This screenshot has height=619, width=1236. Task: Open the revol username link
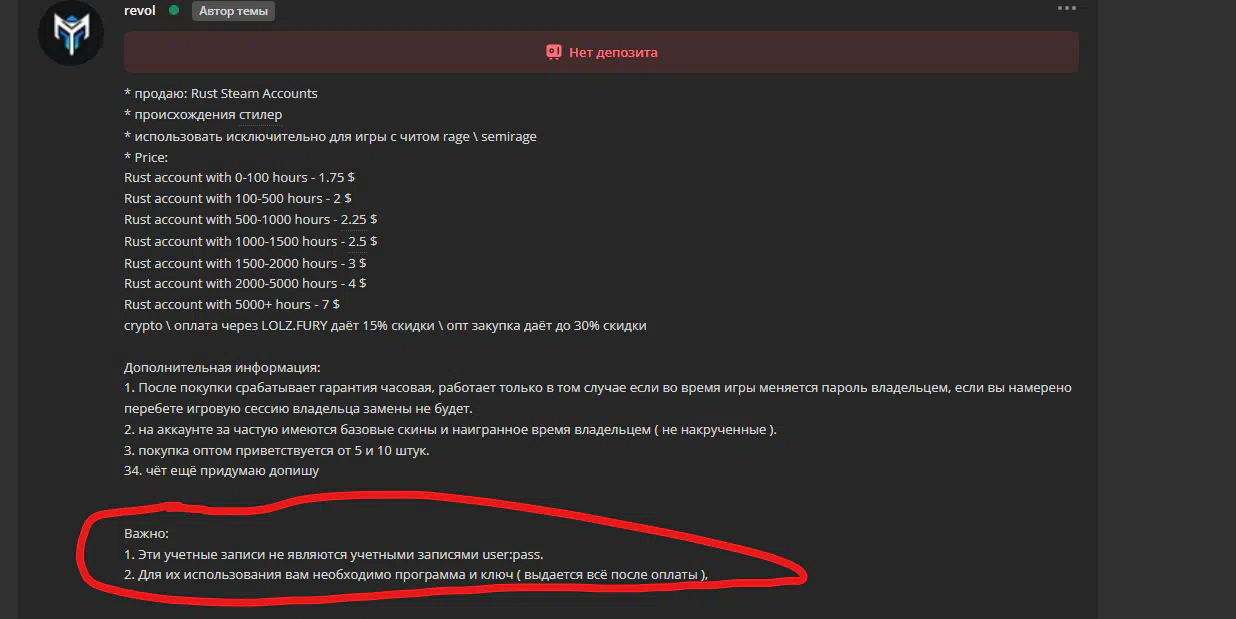[140, 10]
